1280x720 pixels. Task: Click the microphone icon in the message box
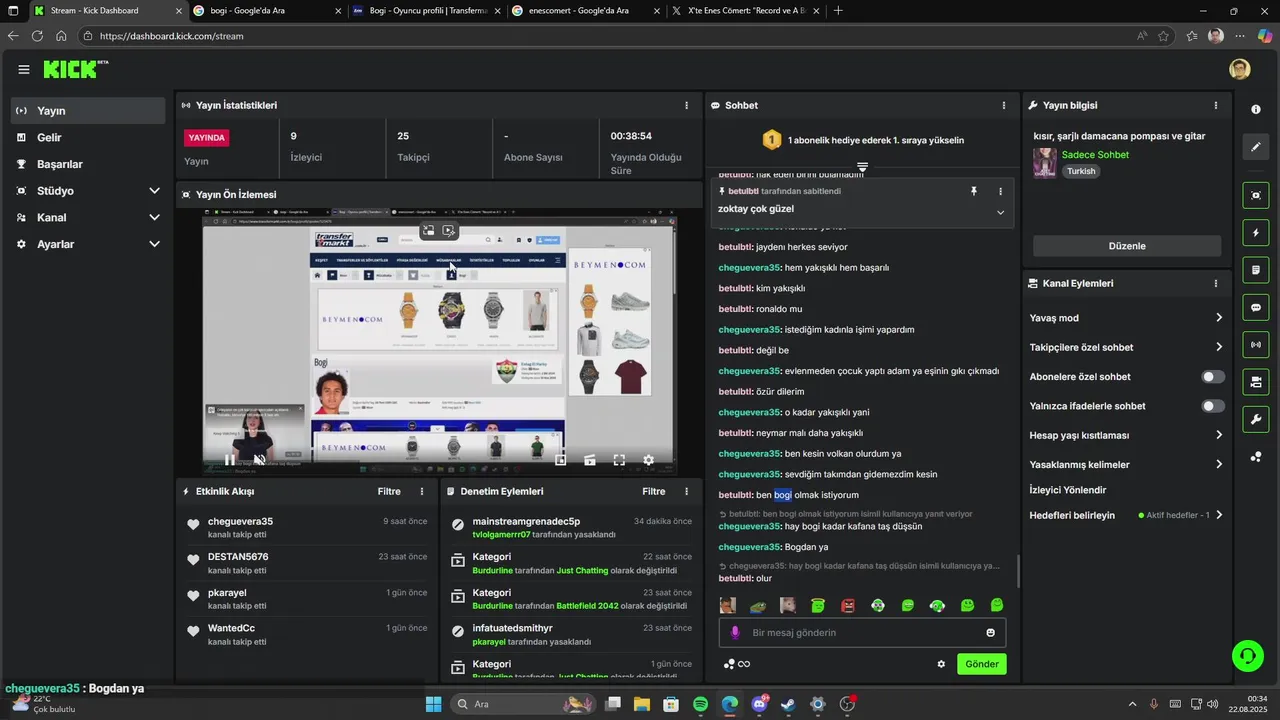[x=735, y=633]
